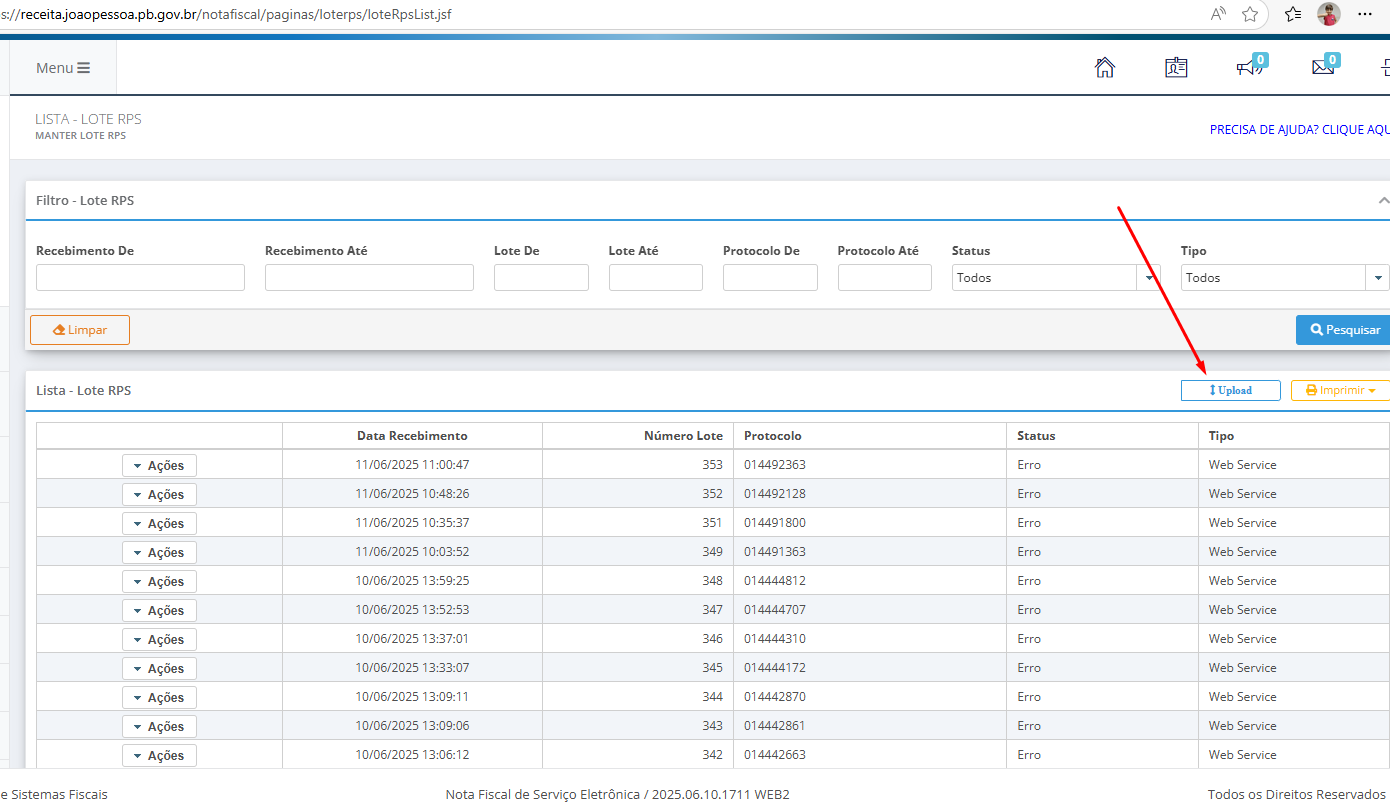Open the Menu hamburger button
This screenshot has height=805, width=1390.
point(63,68)
